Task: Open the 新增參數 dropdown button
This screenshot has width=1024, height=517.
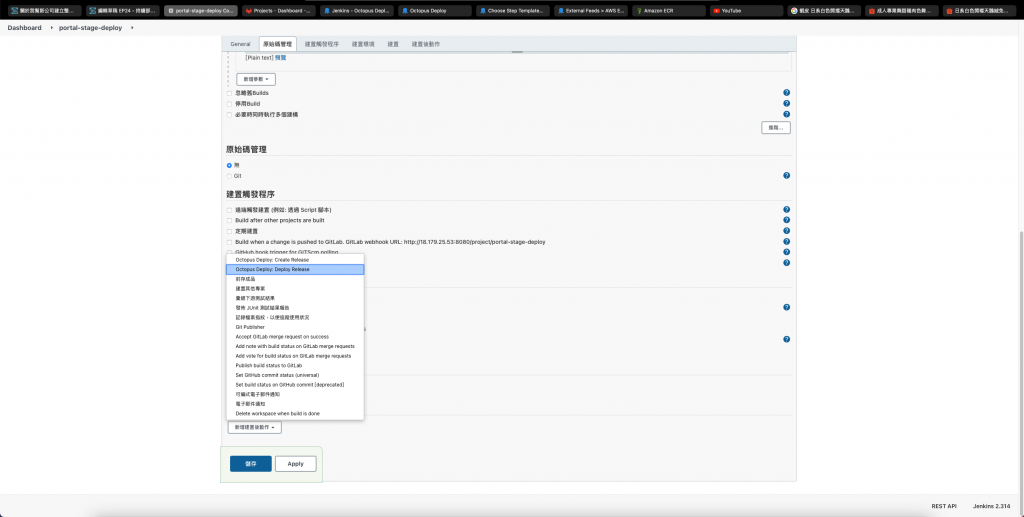Action: tap(256, 79)
